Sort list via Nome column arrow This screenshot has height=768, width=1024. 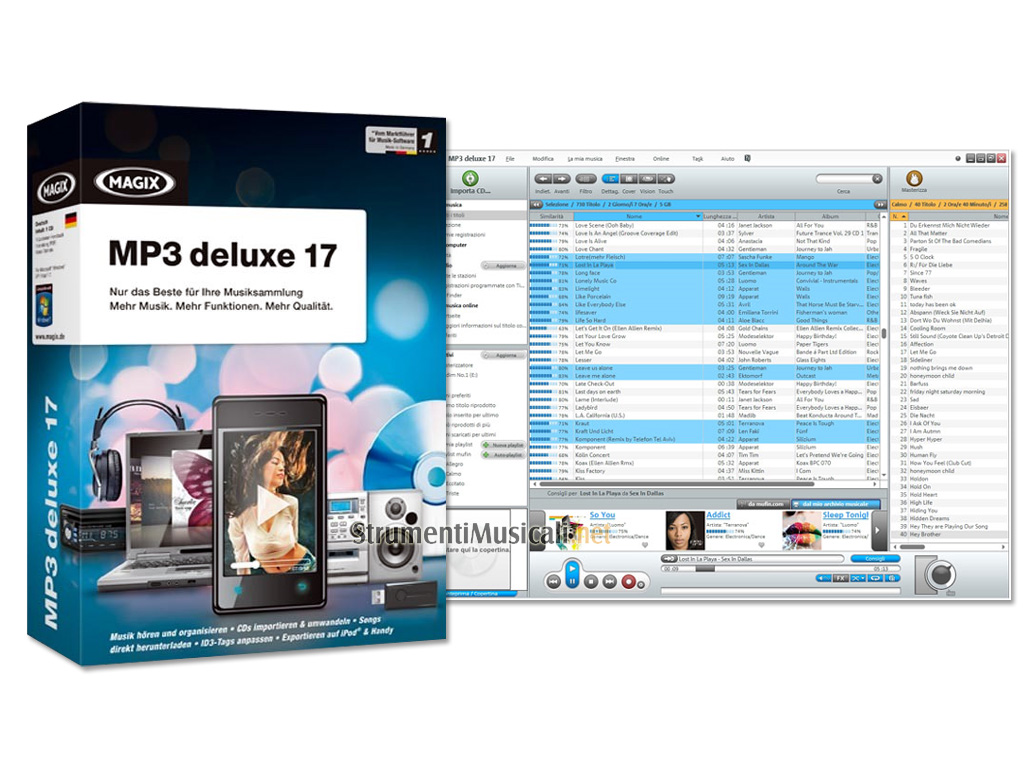[698, 216]
